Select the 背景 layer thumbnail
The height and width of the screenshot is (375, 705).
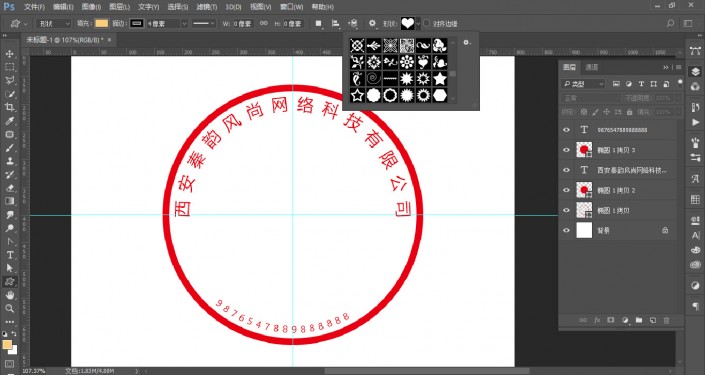click(x=584, y=230)
